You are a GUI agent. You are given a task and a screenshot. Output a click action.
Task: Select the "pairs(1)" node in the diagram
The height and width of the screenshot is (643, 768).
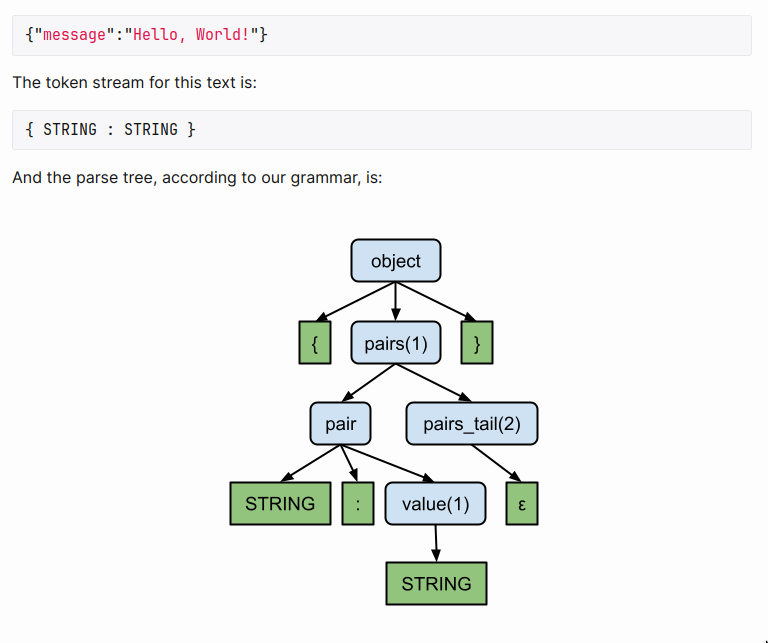coord(395,343)
